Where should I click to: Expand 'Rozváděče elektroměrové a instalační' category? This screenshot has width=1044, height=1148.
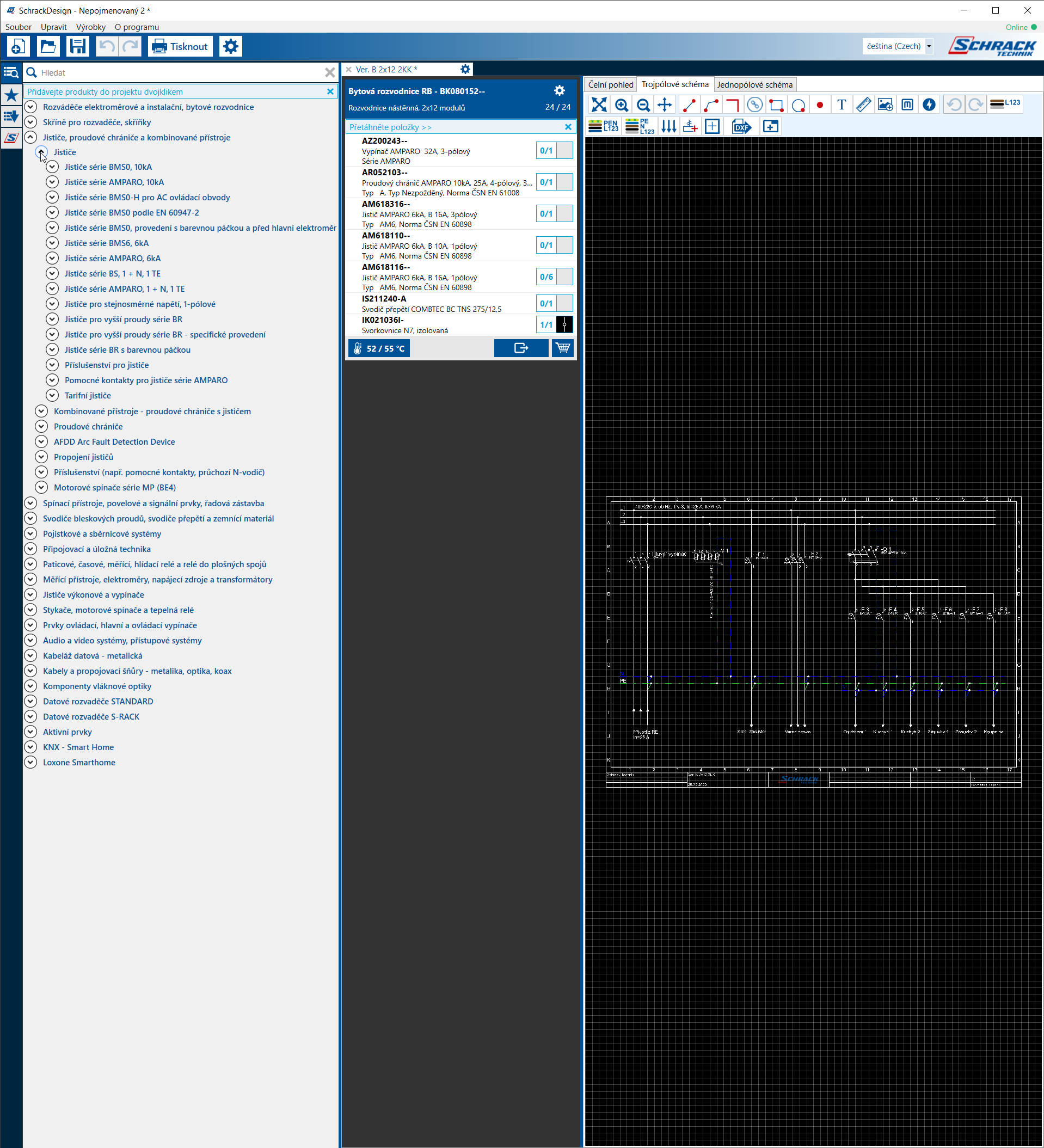tap(31, 107)
